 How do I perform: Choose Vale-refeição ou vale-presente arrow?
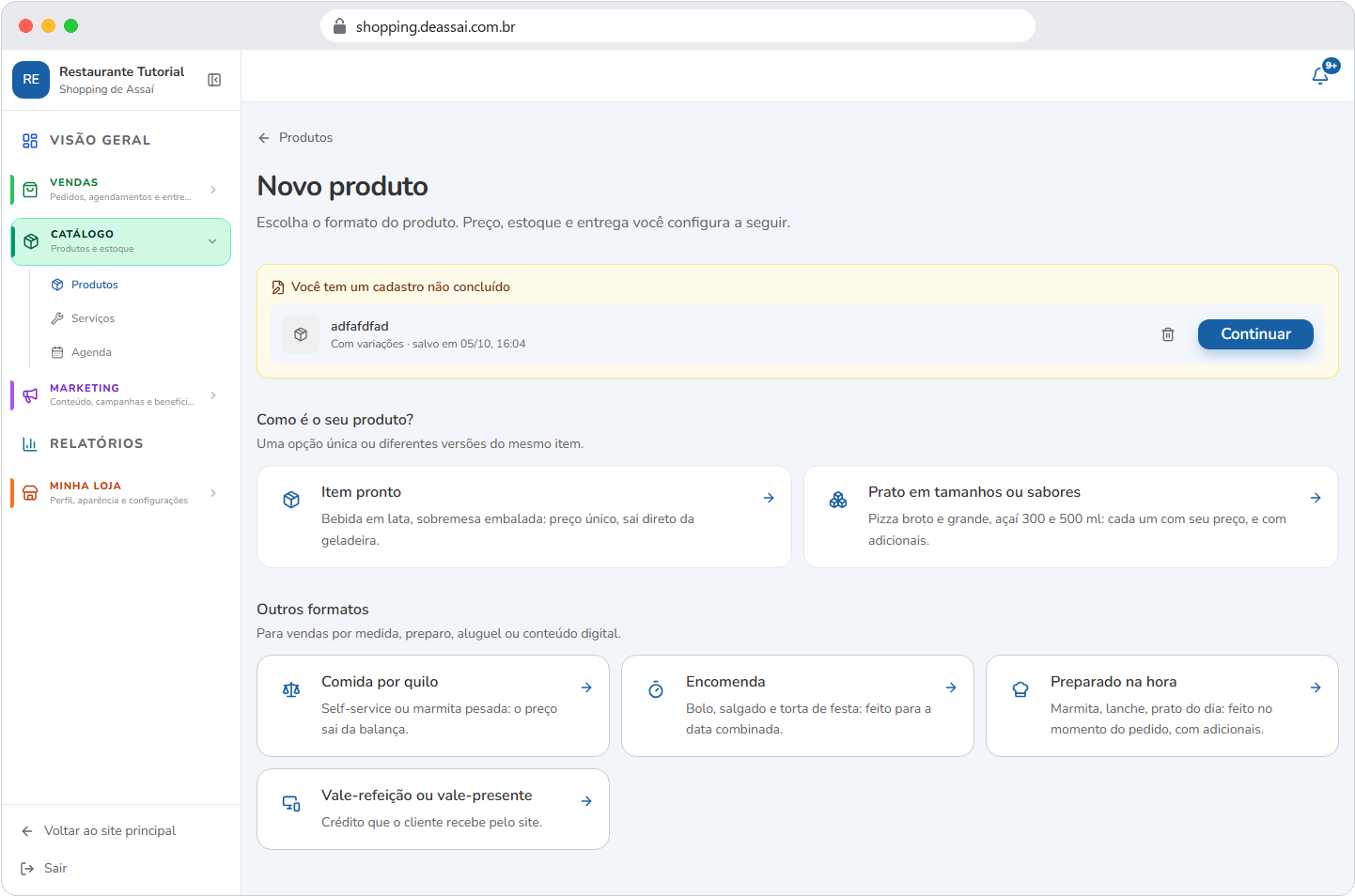point(586,801)
